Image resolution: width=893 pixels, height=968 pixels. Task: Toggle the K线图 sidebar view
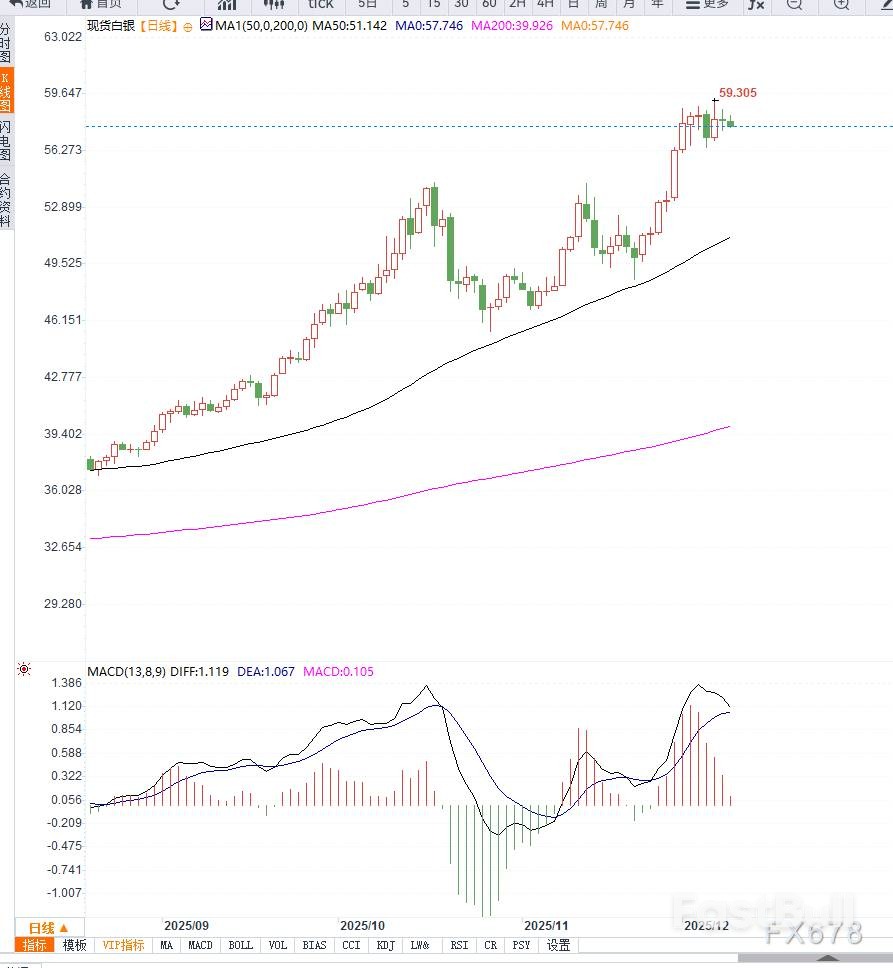click(6, 90)
